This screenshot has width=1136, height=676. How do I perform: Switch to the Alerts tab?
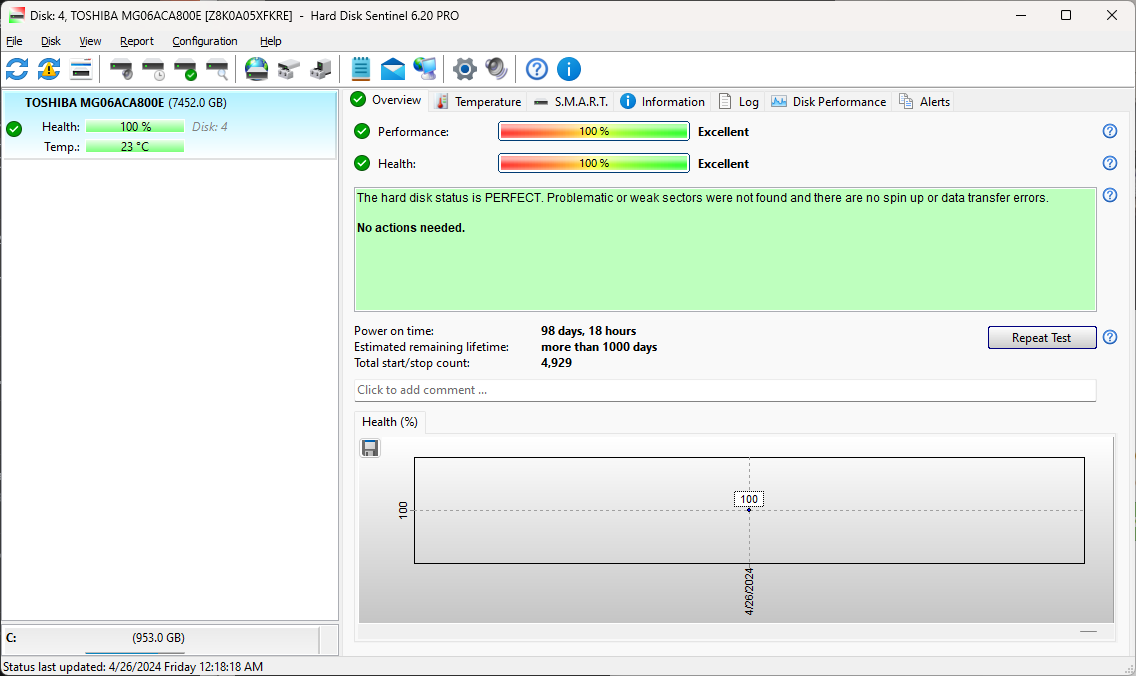pos(924,101)
